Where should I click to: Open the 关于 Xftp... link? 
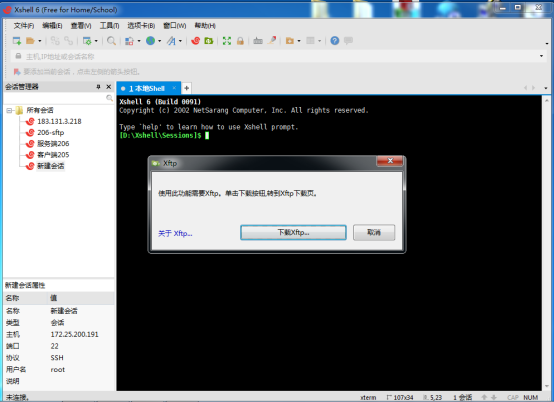[175, 233]
